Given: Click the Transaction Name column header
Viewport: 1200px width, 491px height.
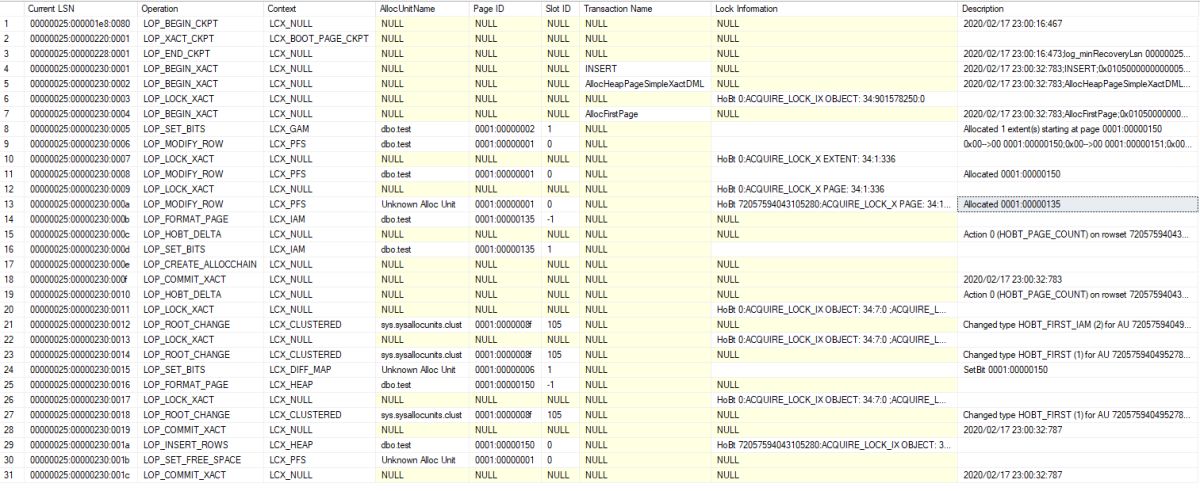Looking at the screenshot, I should click(x=646, y=8).
